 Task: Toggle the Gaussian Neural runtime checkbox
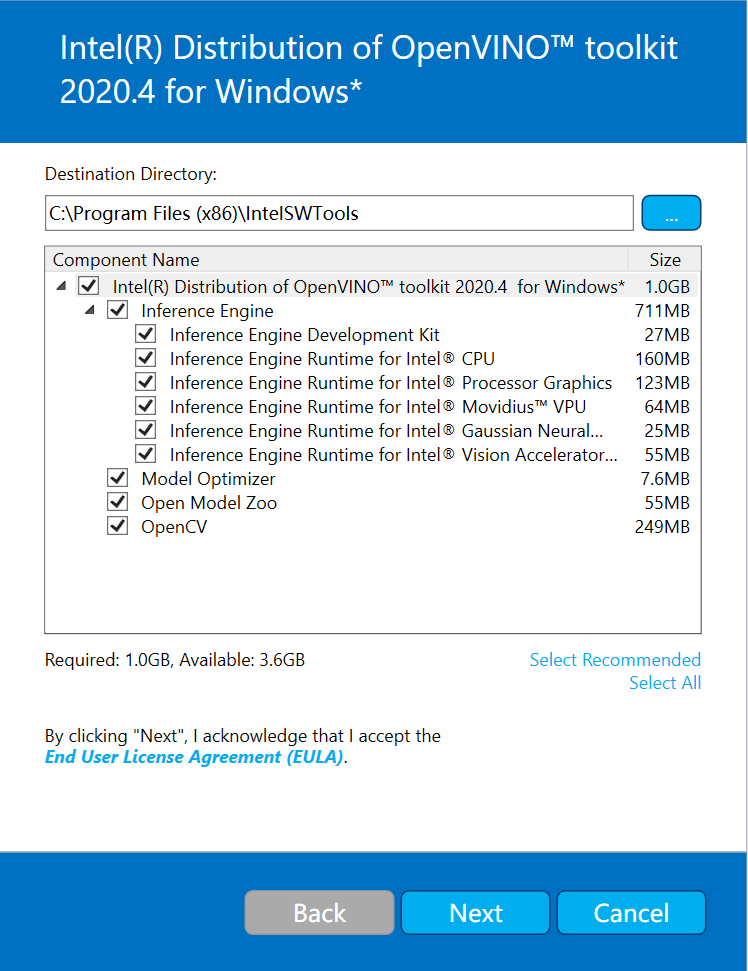point(146,430)
